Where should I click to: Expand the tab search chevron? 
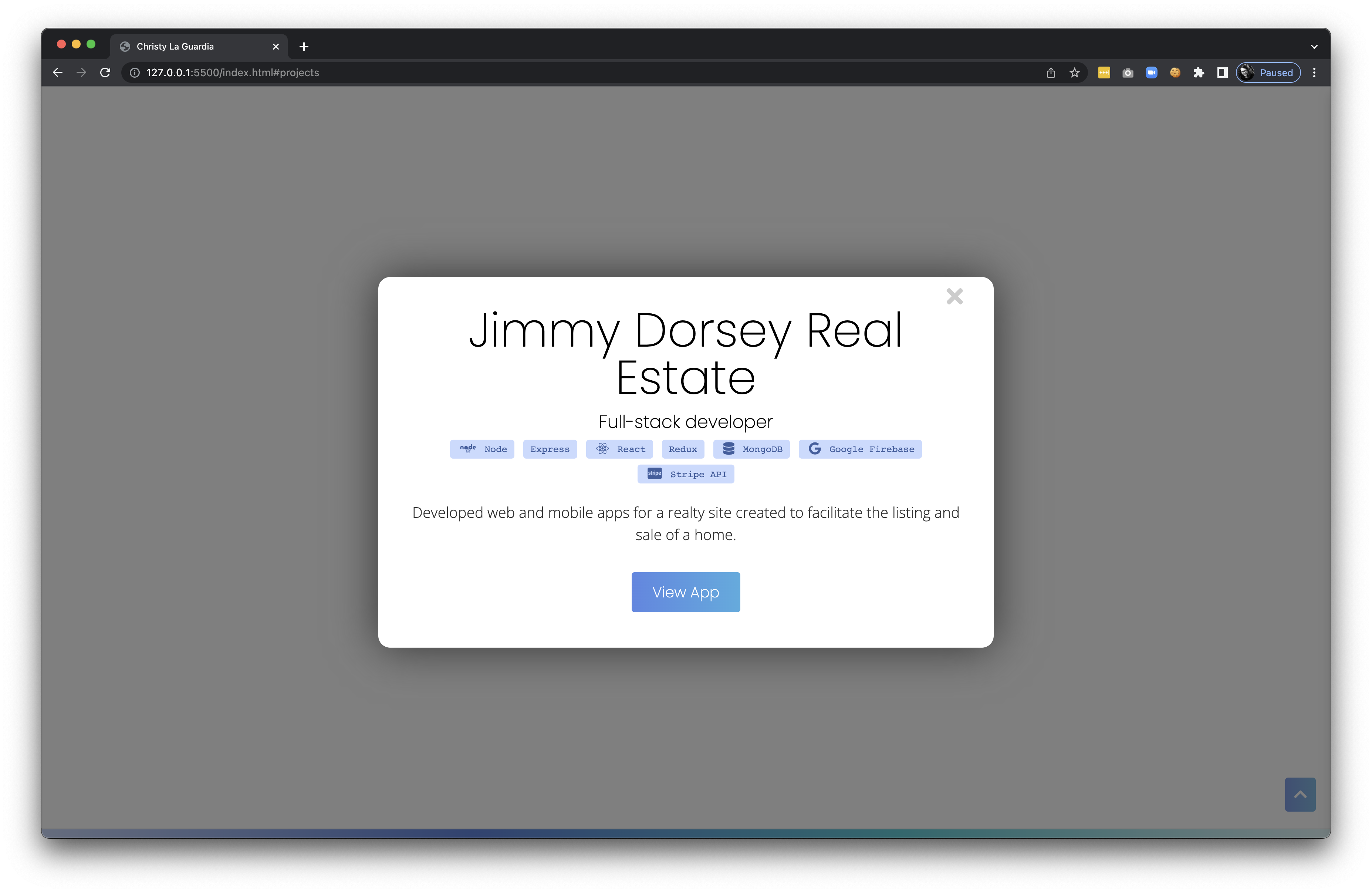(x=1314, y=47)
